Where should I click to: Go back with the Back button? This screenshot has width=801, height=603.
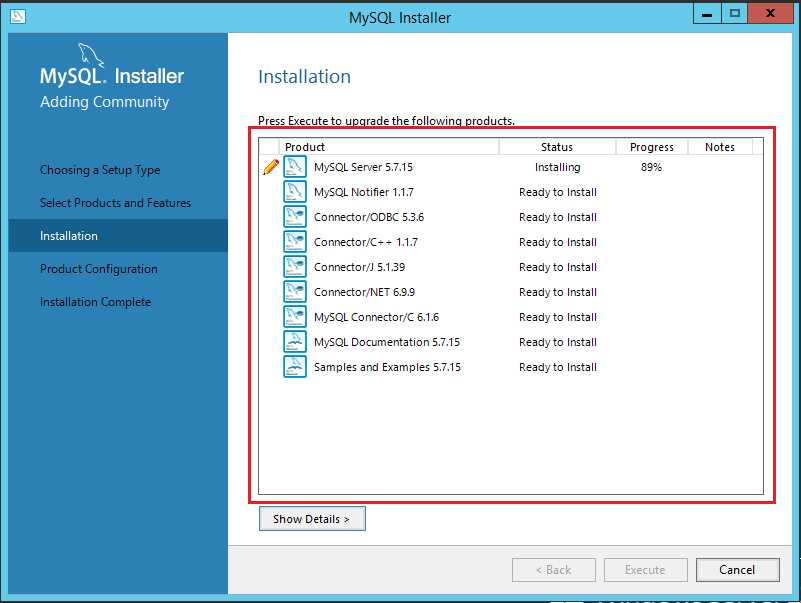pyautogui.click(x=554, y=570)
